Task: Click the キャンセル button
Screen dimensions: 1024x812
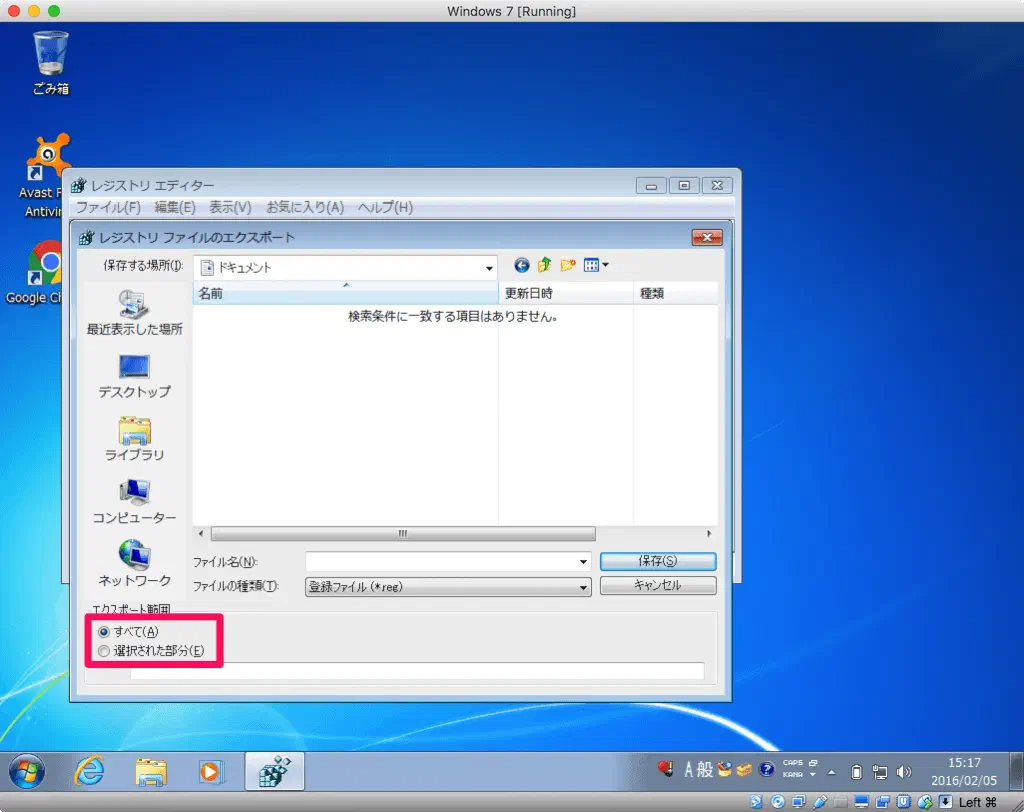Action: pos(657,586)
